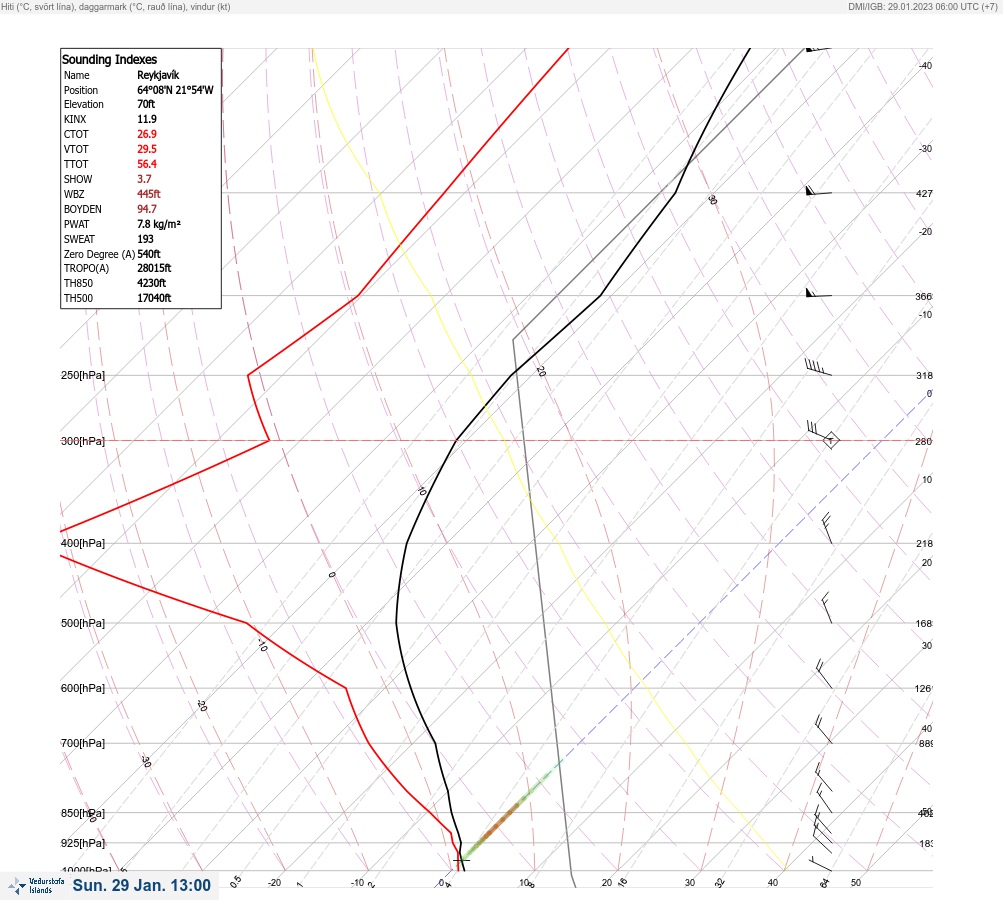This screenshot has height=900, width=1003.
Task: Click the wind barb at 250 hPa
Action: click(818, 367)
